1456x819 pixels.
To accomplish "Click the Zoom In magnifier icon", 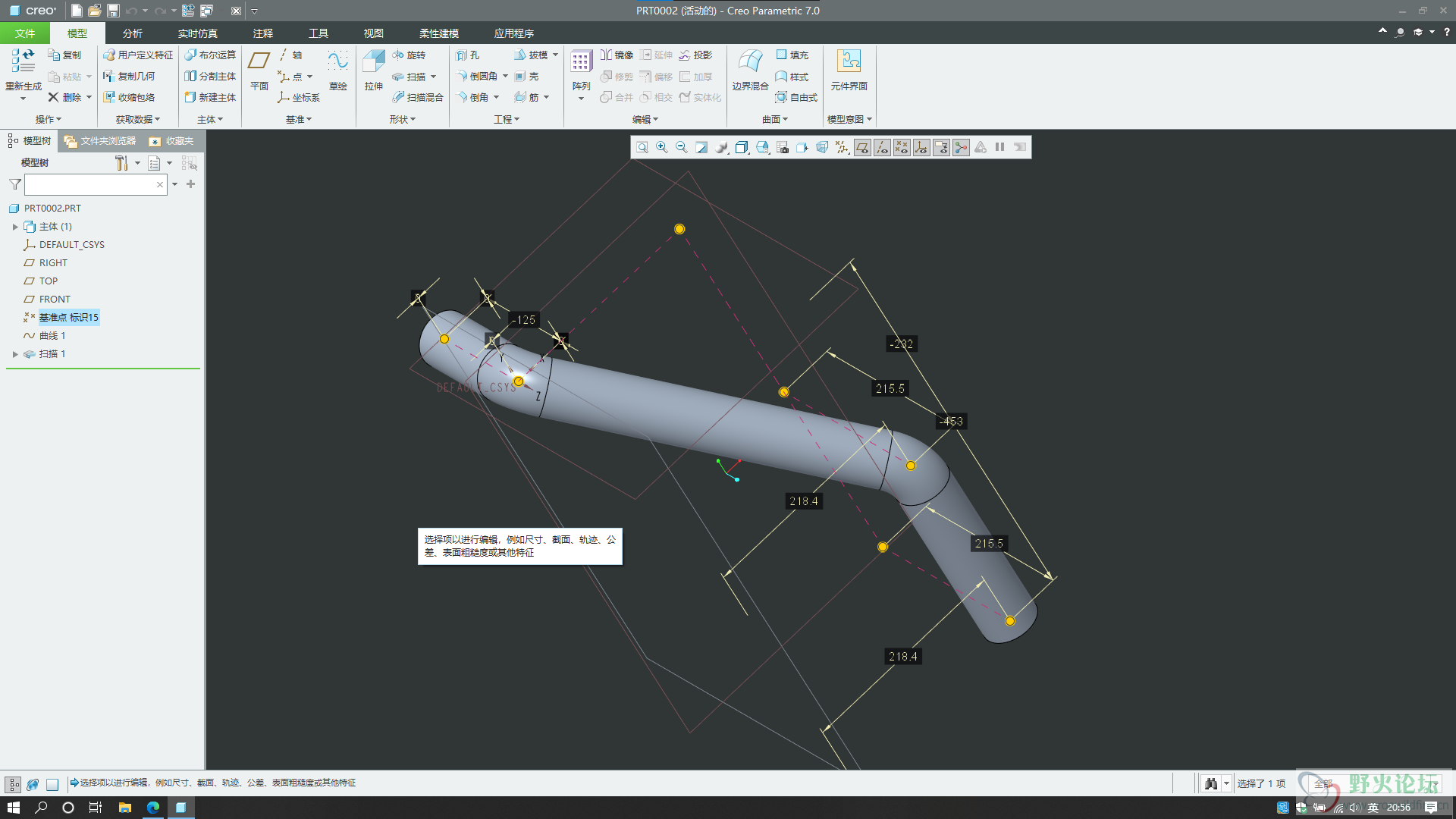I will coord(662,147).
